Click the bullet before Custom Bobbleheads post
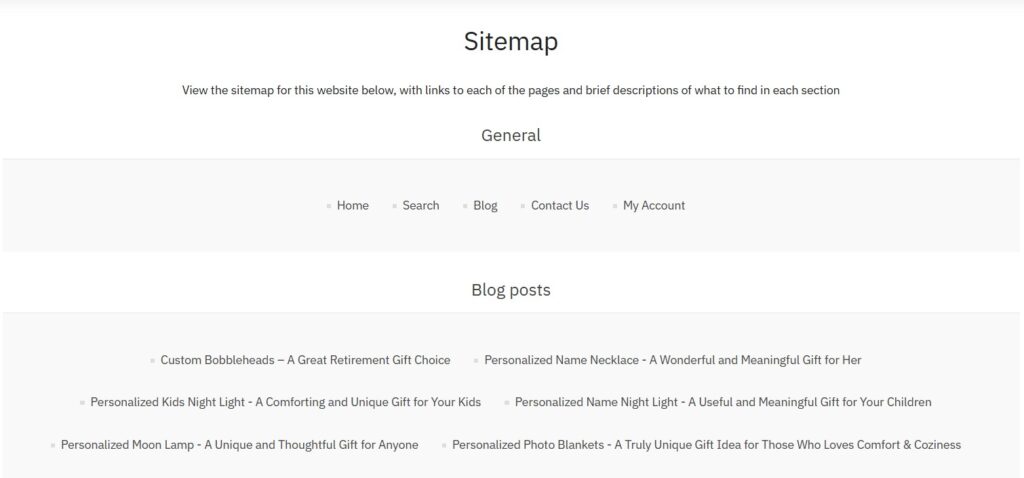1024x478 pixels. point(152,361)
